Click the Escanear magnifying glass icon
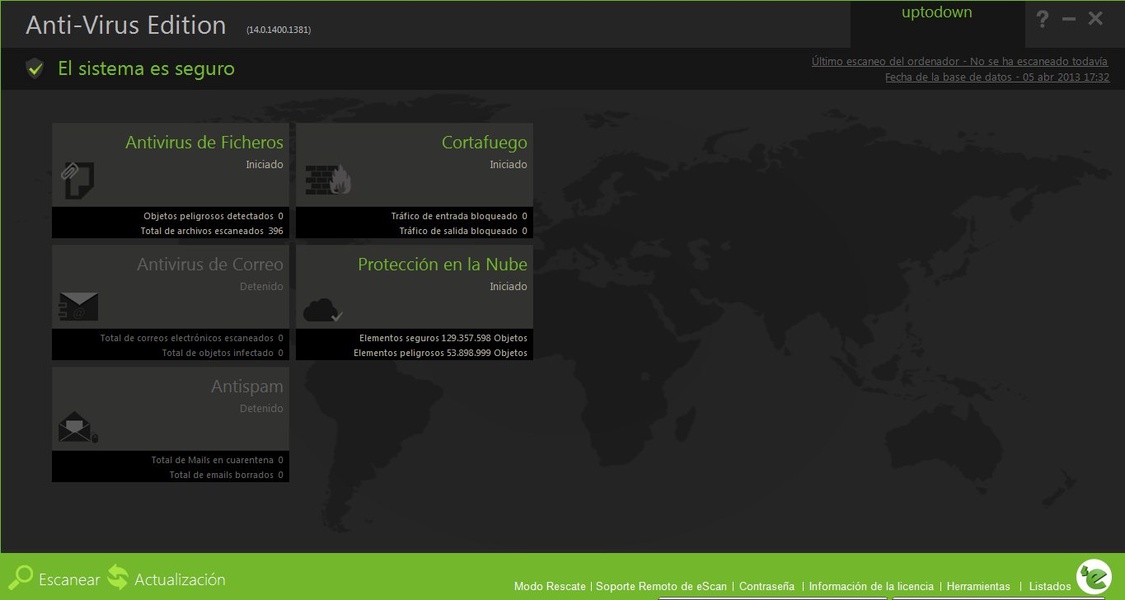This screenshot has height=600, width=1125. [21, 578]
